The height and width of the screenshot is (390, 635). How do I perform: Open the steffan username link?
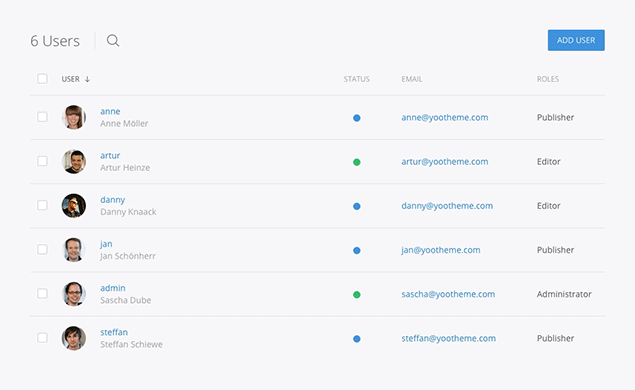pos(114,332)
